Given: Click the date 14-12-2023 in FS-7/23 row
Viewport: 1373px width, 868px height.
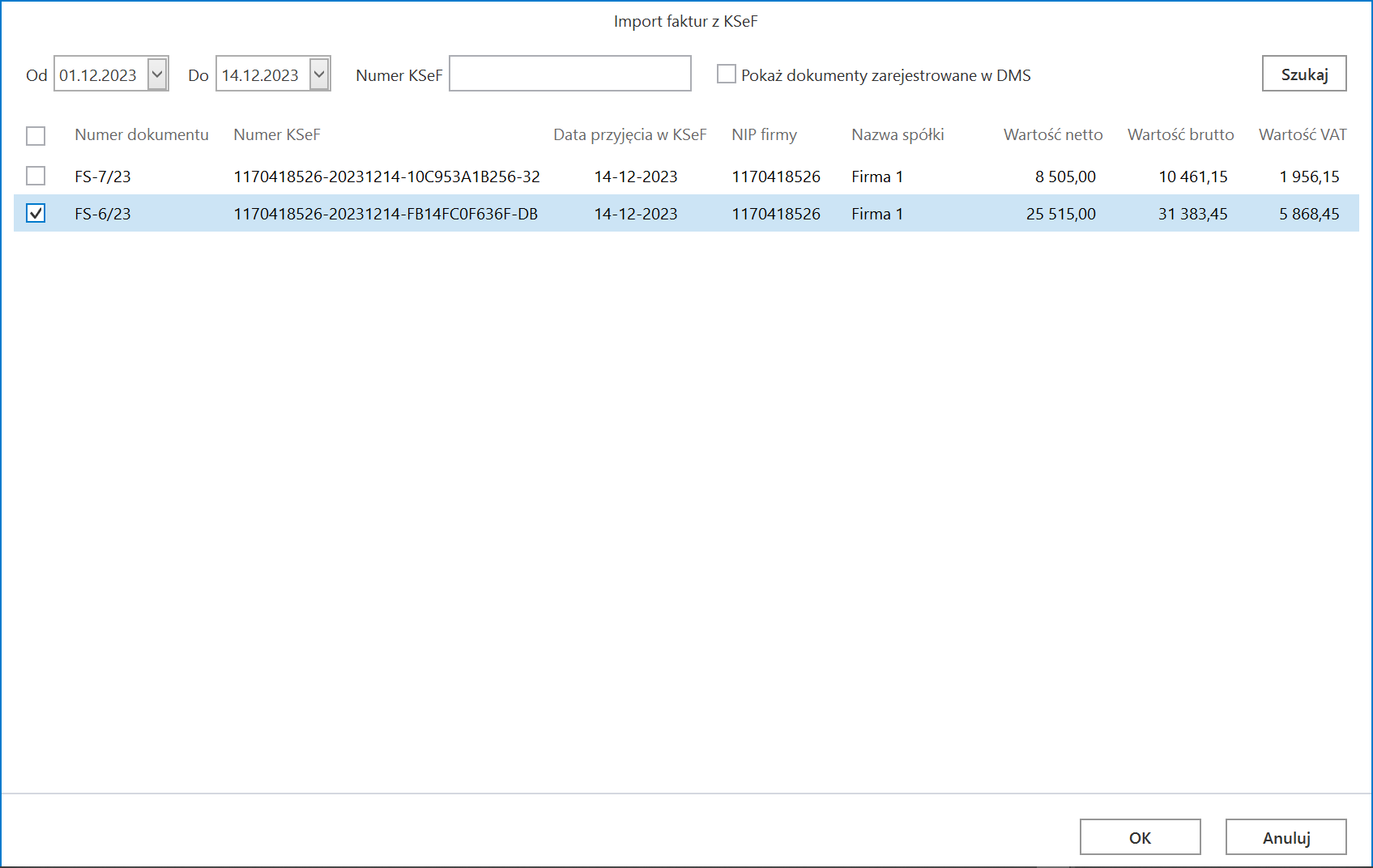Looking at the screenshot, I should click(x=636, y=177).
